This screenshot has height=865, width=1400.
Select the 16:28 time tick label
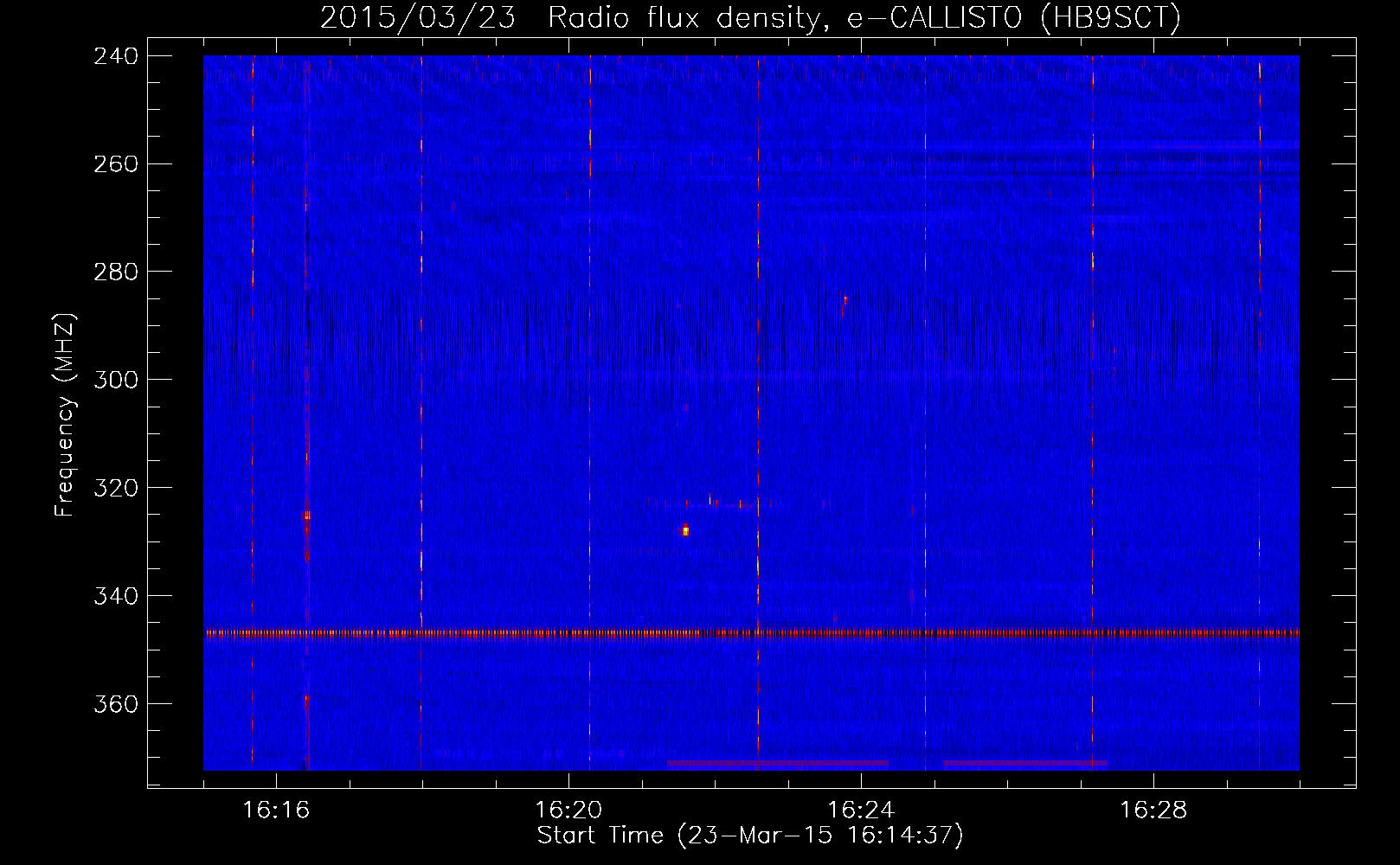tap(1153, 811)
